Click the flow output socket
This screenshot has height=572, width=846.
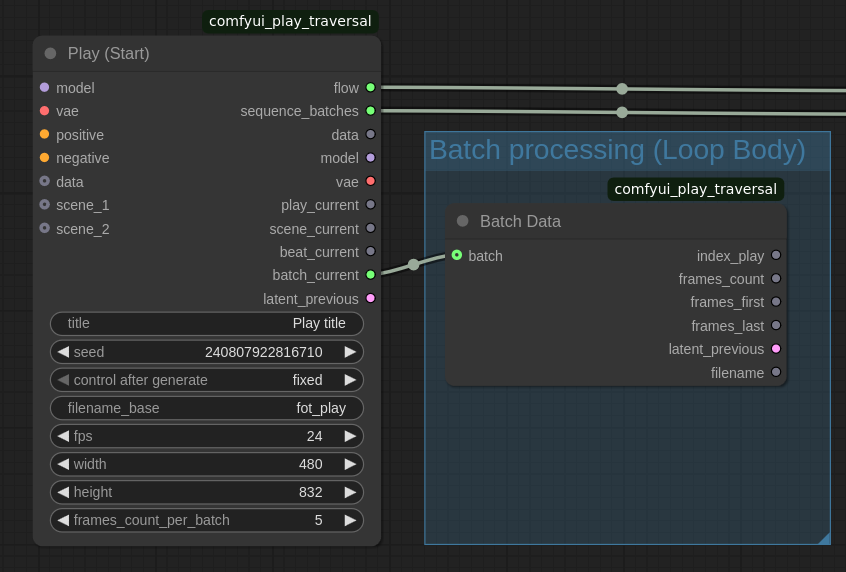pos(371,87)
